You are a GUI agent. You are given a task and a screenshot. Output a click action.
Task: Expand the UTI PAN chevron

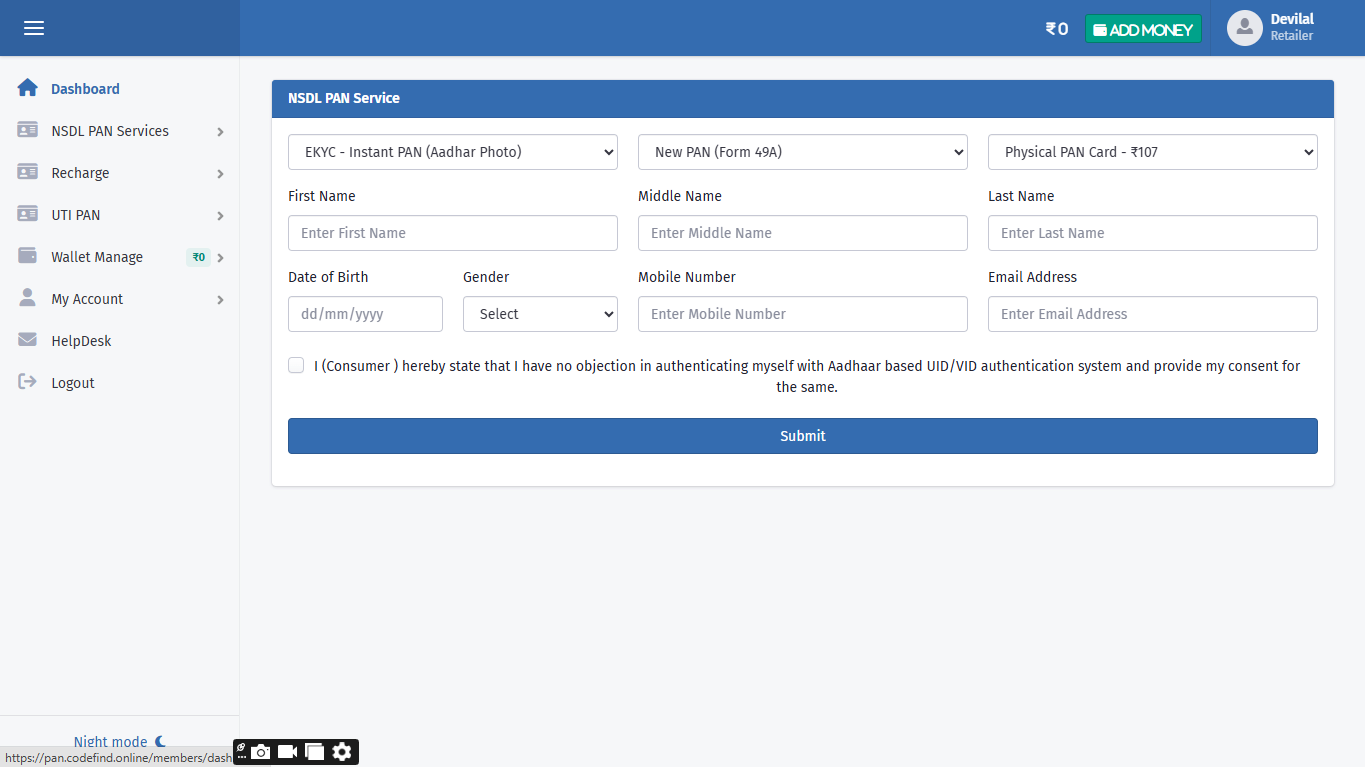pyautogui.click(x=220, y=216)
